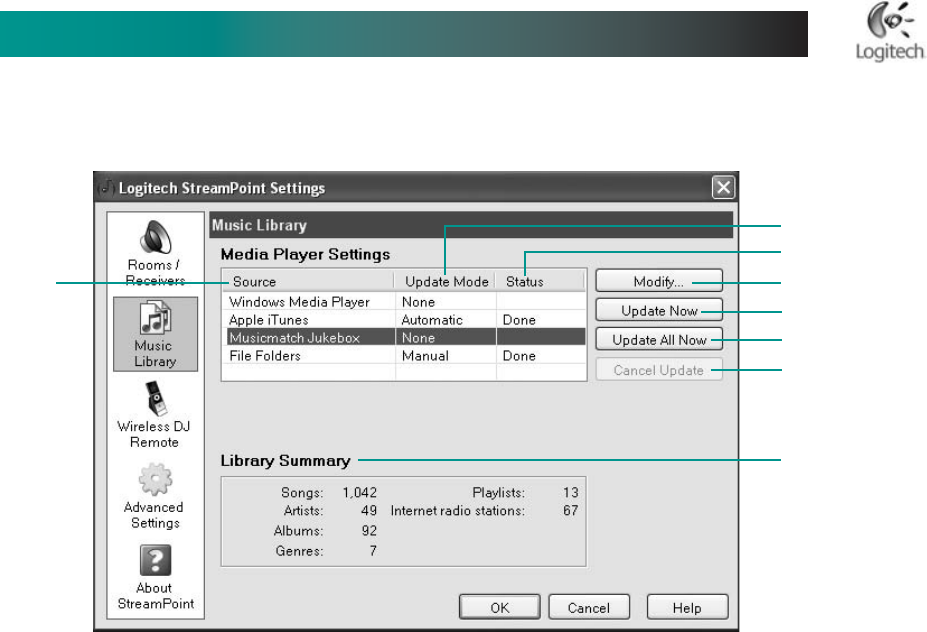Open the Help button
The image size is (927, 632).
coord(687,608)
